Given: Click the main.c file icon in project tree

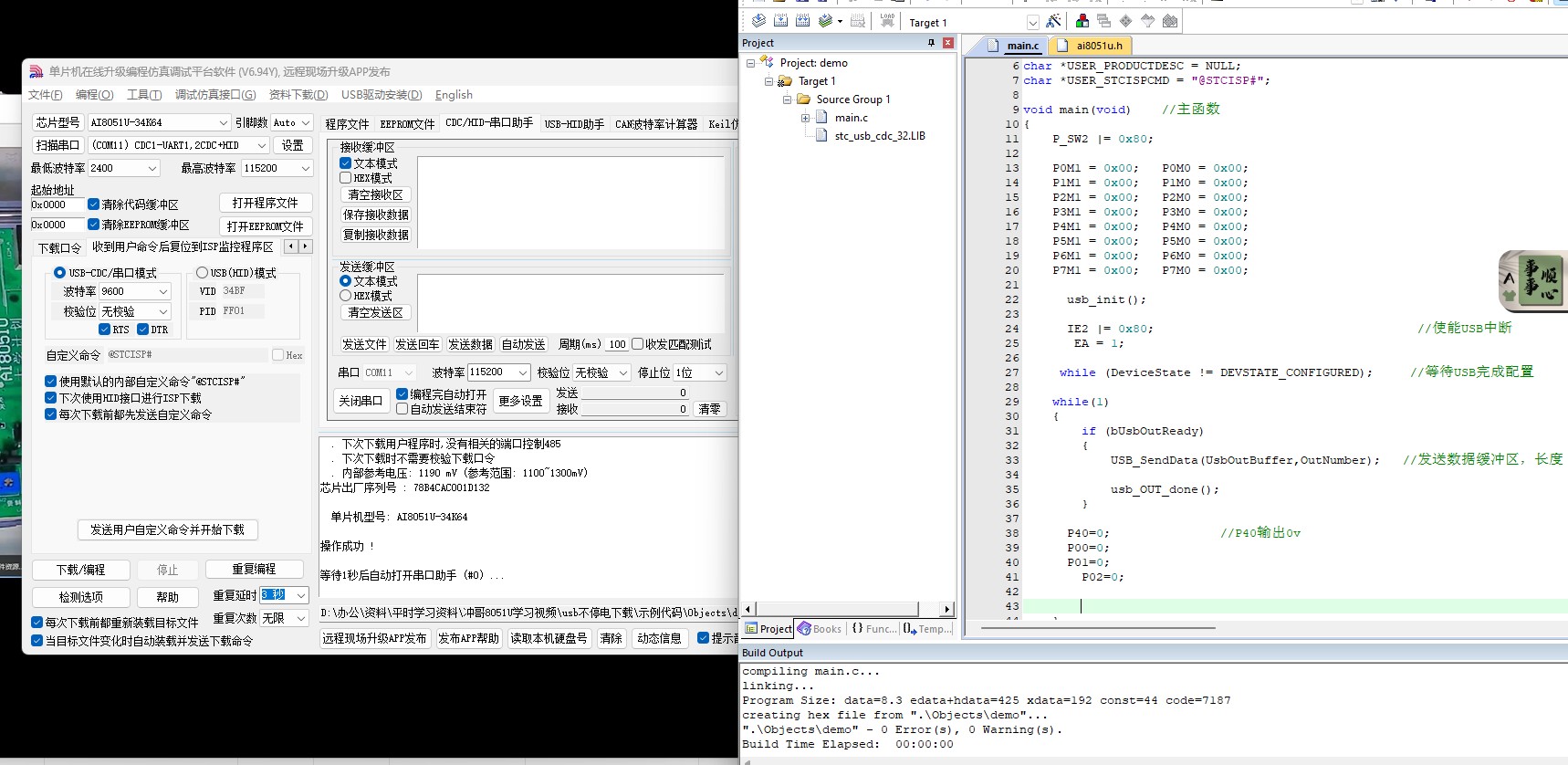Looking at the screenshot, I should [x=821, y=117].
